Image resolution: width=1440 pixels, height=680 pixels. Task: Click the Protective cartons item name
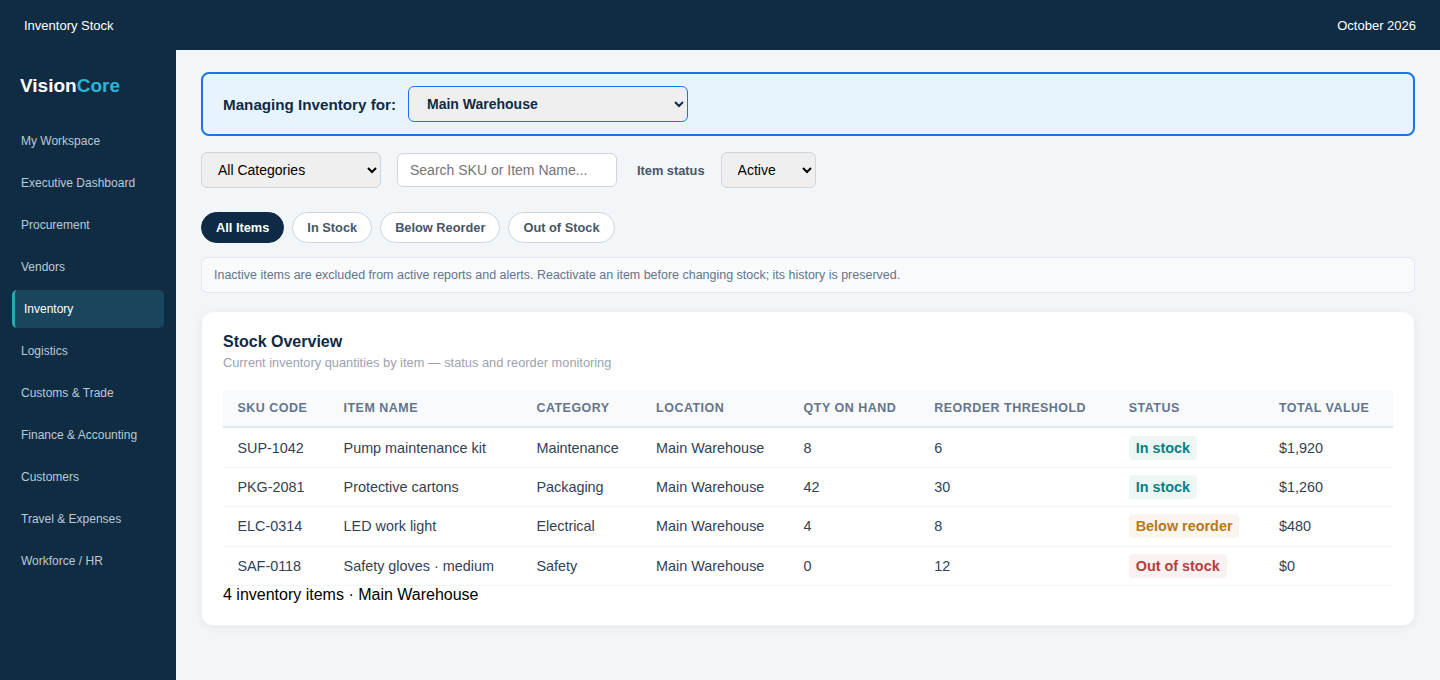click(401, 487)
